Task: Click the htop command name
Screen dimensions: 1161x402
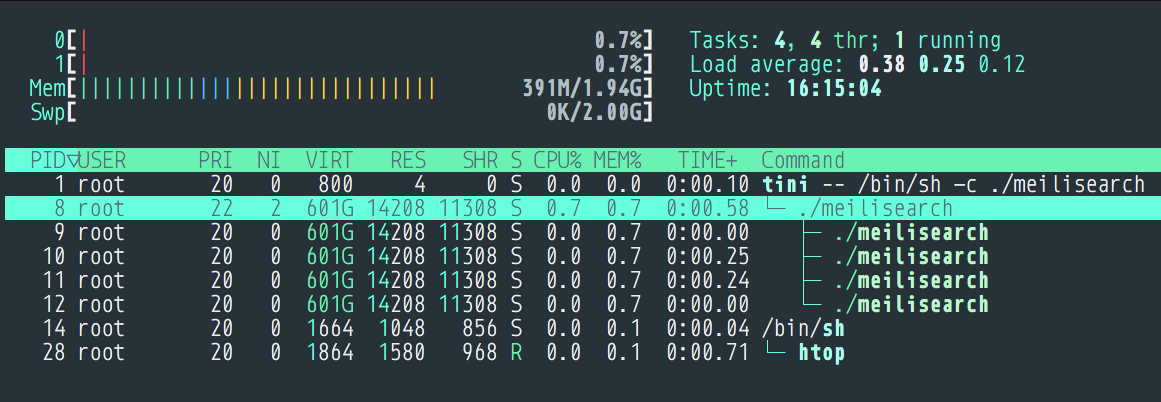Action: tap(821, 352)
